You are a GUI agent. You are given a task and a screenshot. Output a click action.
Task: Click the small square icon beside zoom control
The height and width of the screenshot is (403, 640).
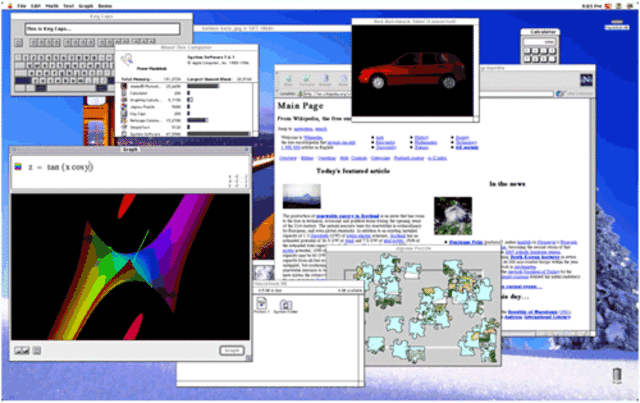pyautogui.click(x=37, y=350)
